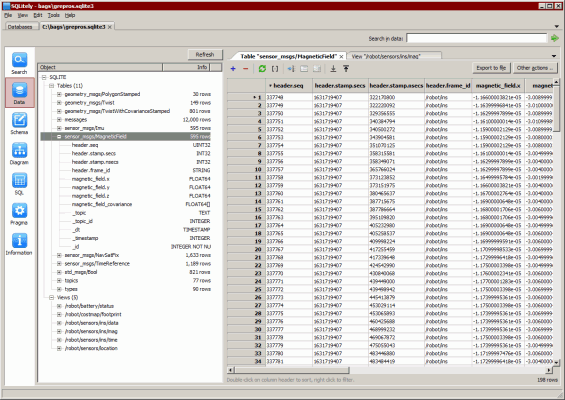Click the up-arrow rollback changes icon
Viewport: 565px width, 400px height.
click(x=346, y=68)
